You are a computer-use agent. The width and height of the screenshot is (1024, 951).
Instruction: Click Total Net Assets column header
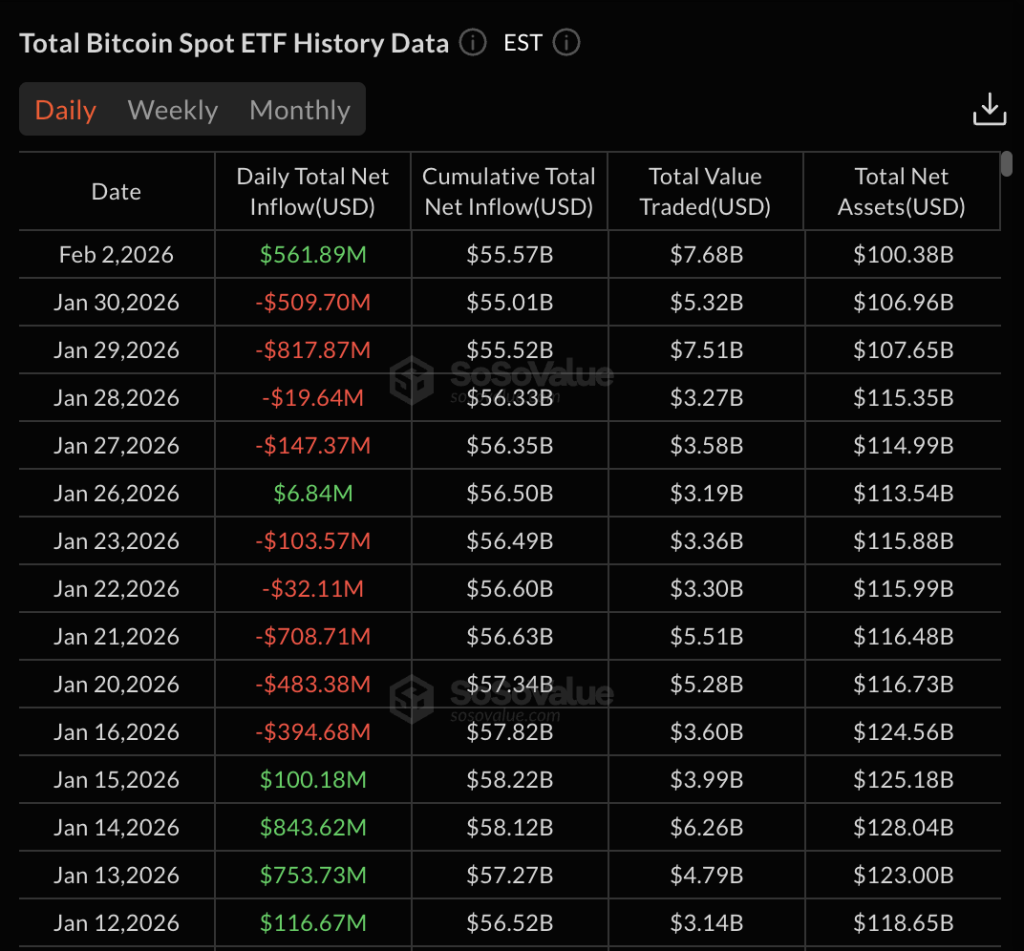[901, 192]
